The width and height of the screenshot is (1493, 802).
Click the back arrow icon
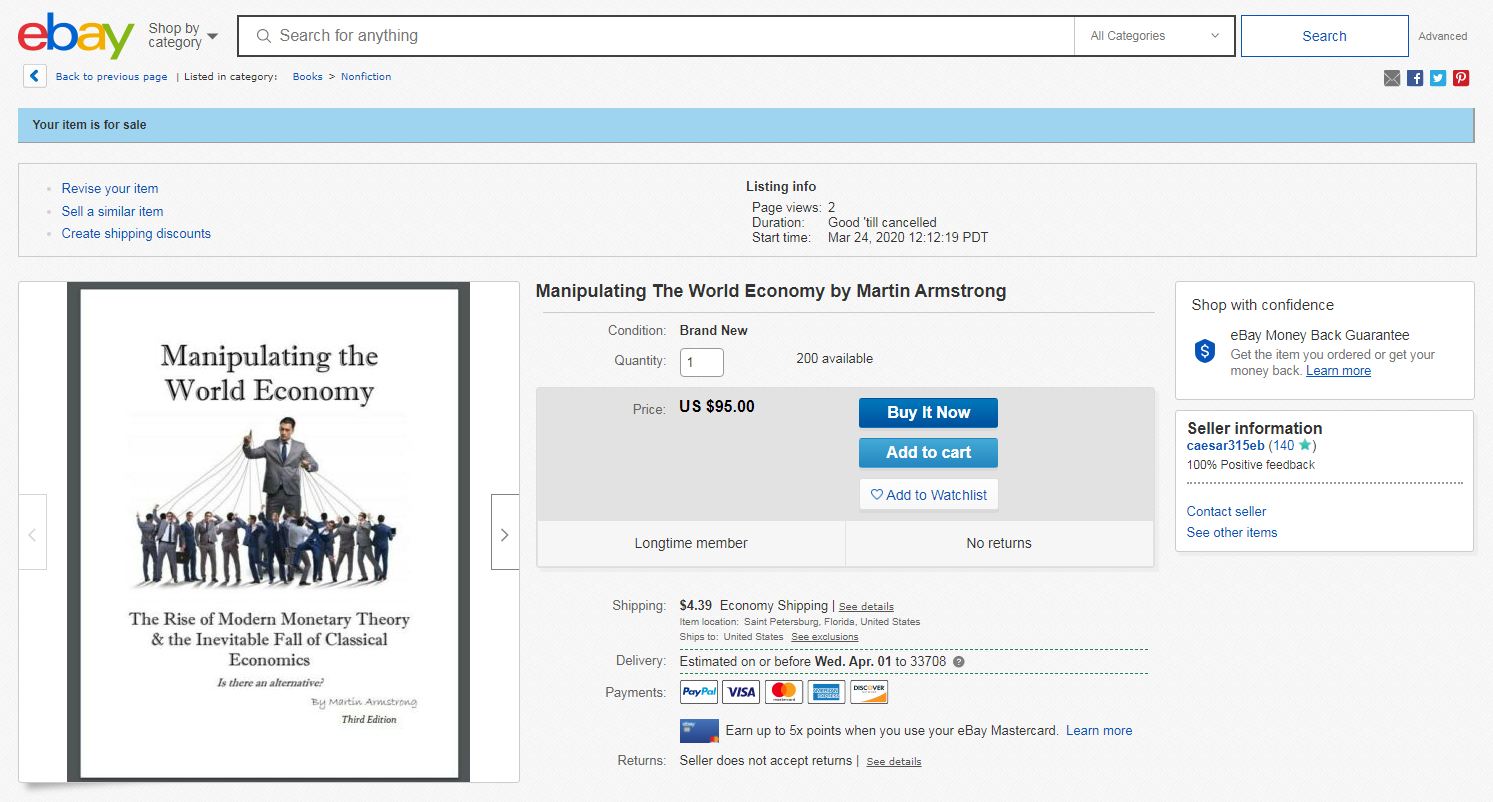pyautogui.click(x=35, y=76)
